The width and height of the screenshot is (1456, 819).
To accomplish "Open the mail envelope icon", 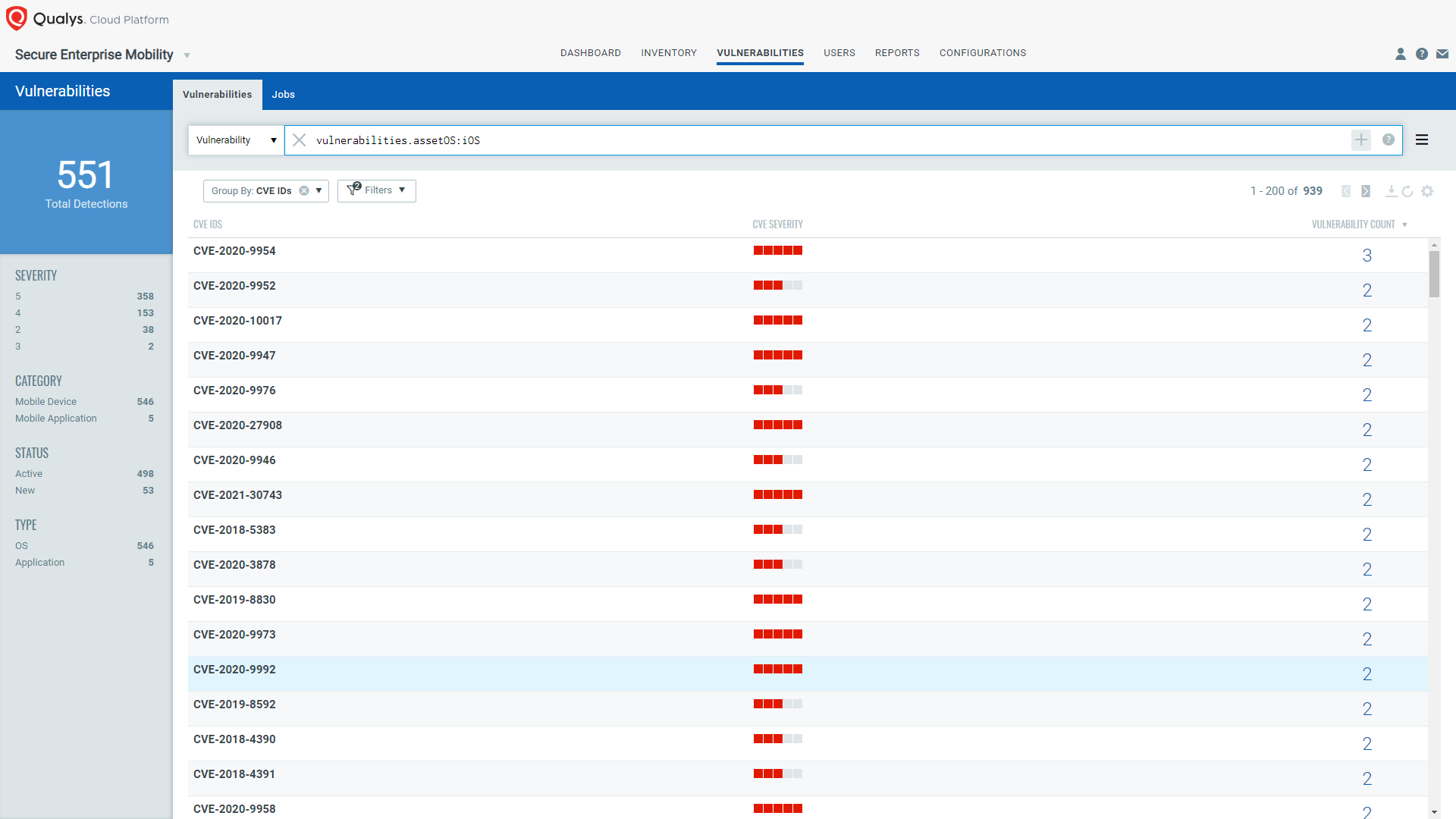I will coord(1442,54).
